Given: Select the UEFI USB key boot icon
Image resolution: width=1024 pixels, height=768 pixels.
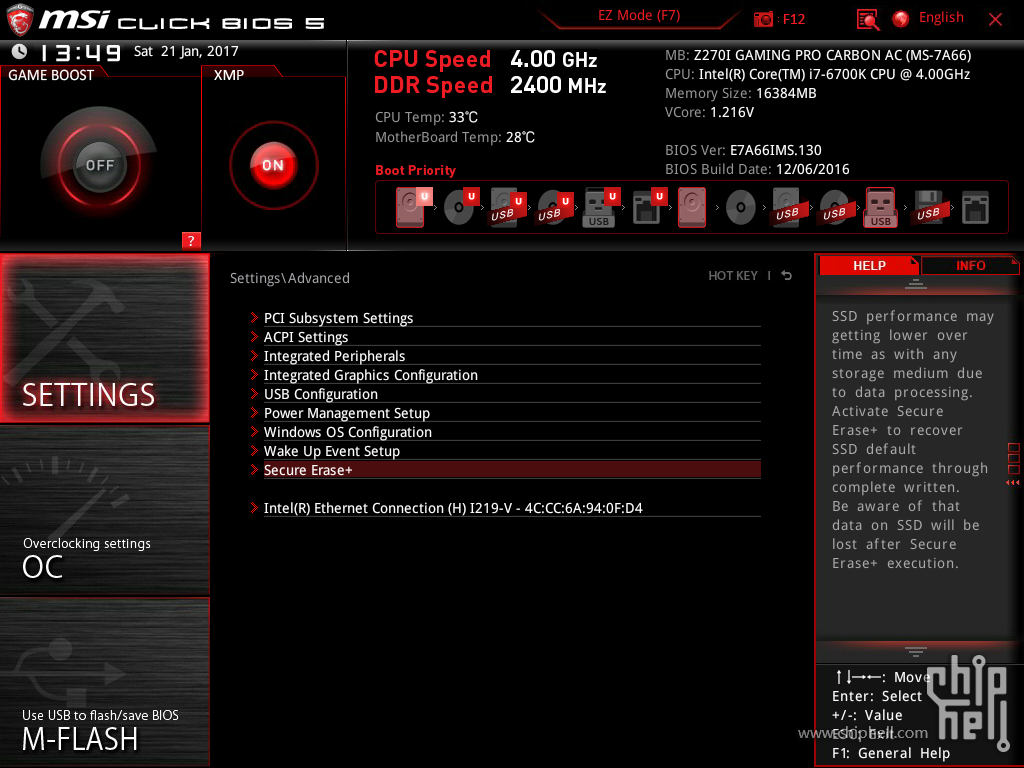Looking at the screenshot, I should tap(600, 207).
